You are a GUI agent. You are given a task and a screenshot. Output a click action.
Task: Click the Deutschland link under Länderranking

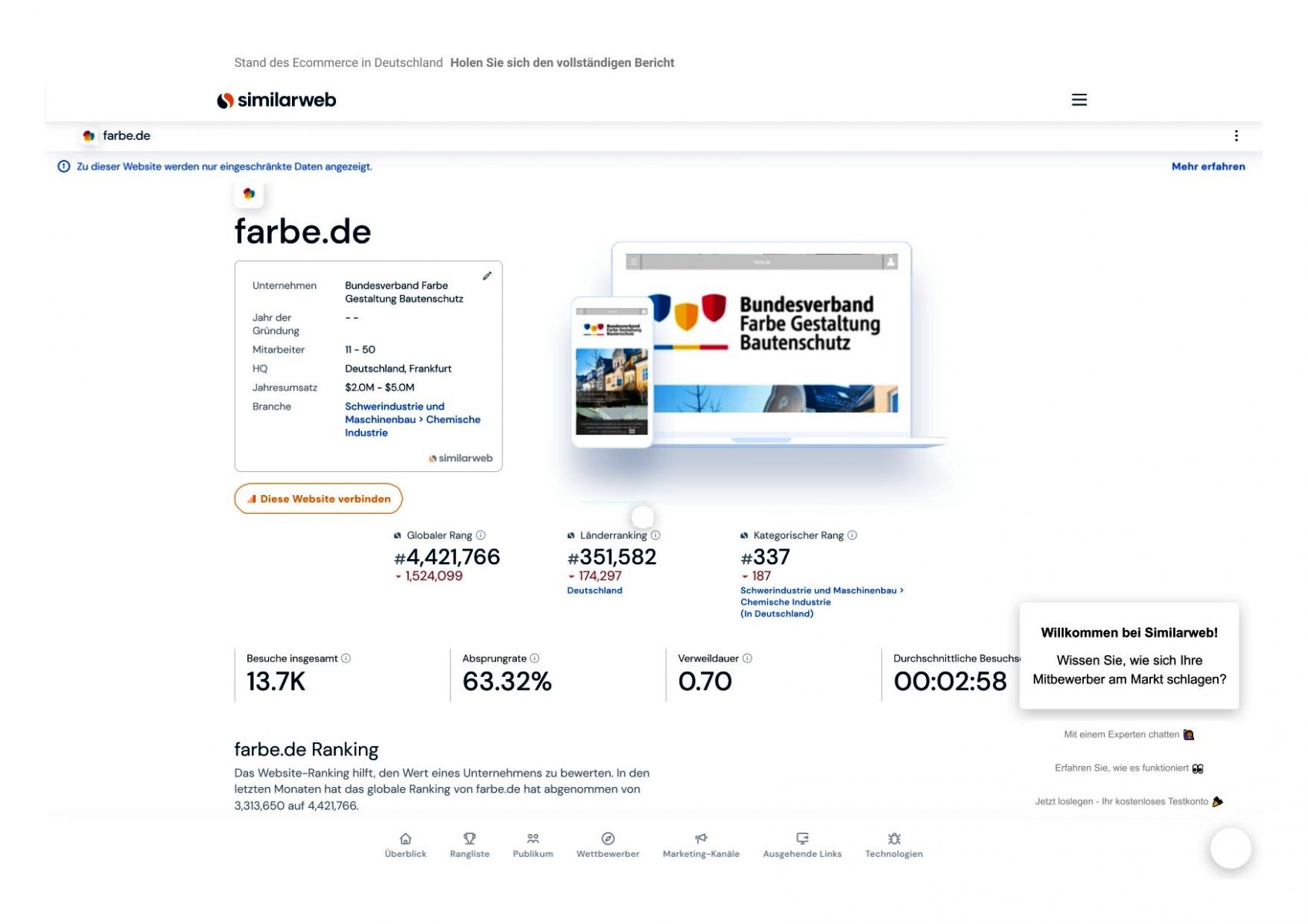tap(595, 591)
